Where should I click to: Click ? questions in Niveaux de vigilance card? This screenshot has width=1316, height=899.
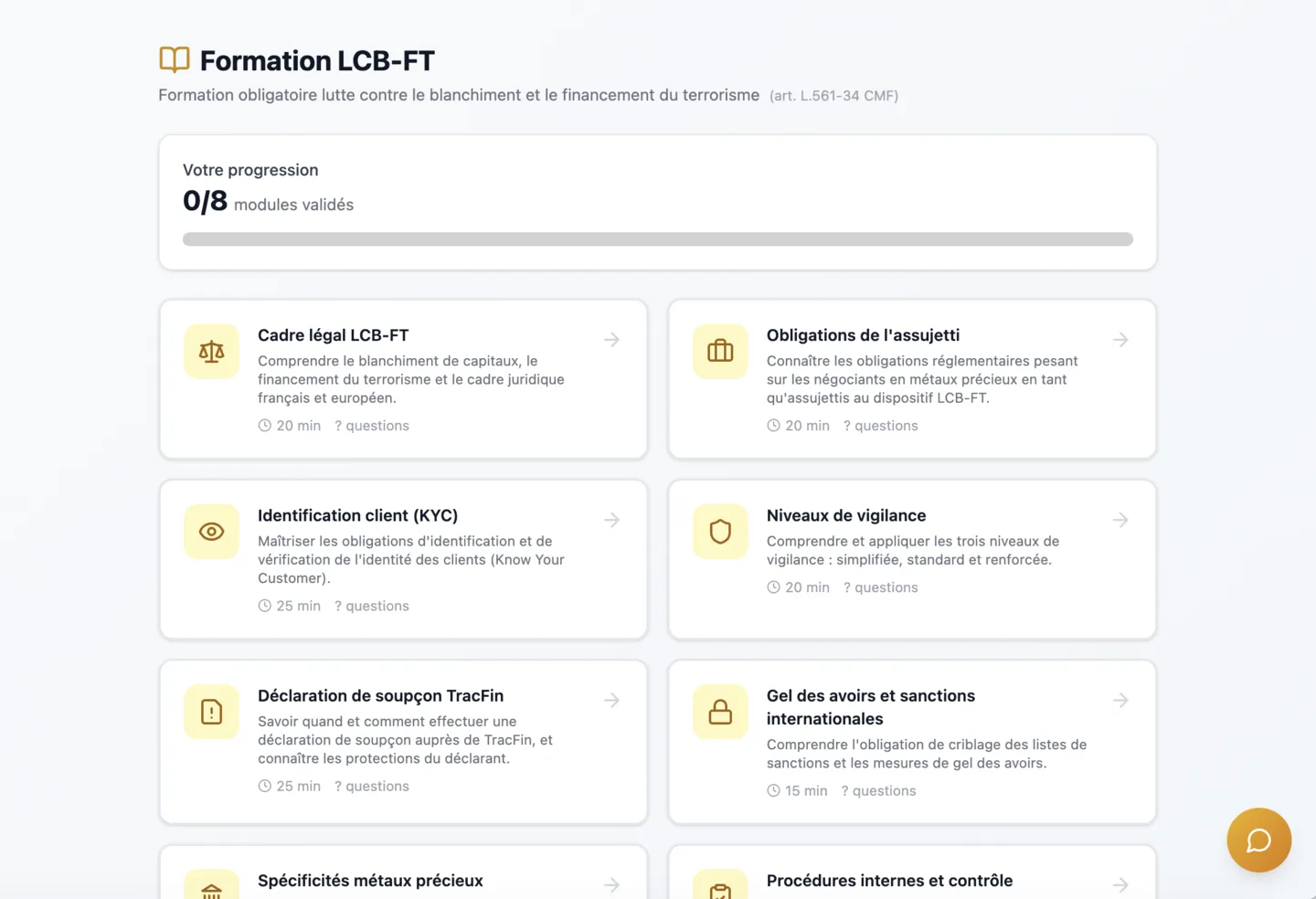click(x=881, y=587)
